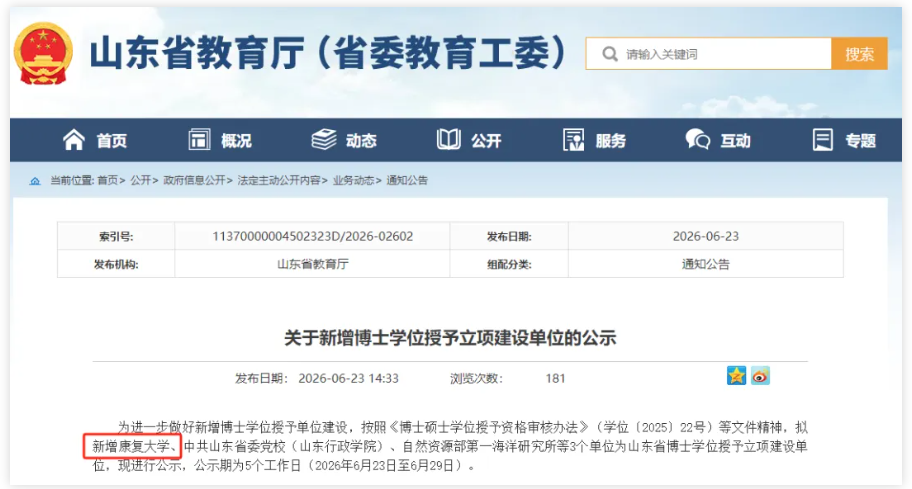This screenshot has width=912, height=489.
Task: Click the chat bubble icon beside 互动
Action: [x=698, y=140]
